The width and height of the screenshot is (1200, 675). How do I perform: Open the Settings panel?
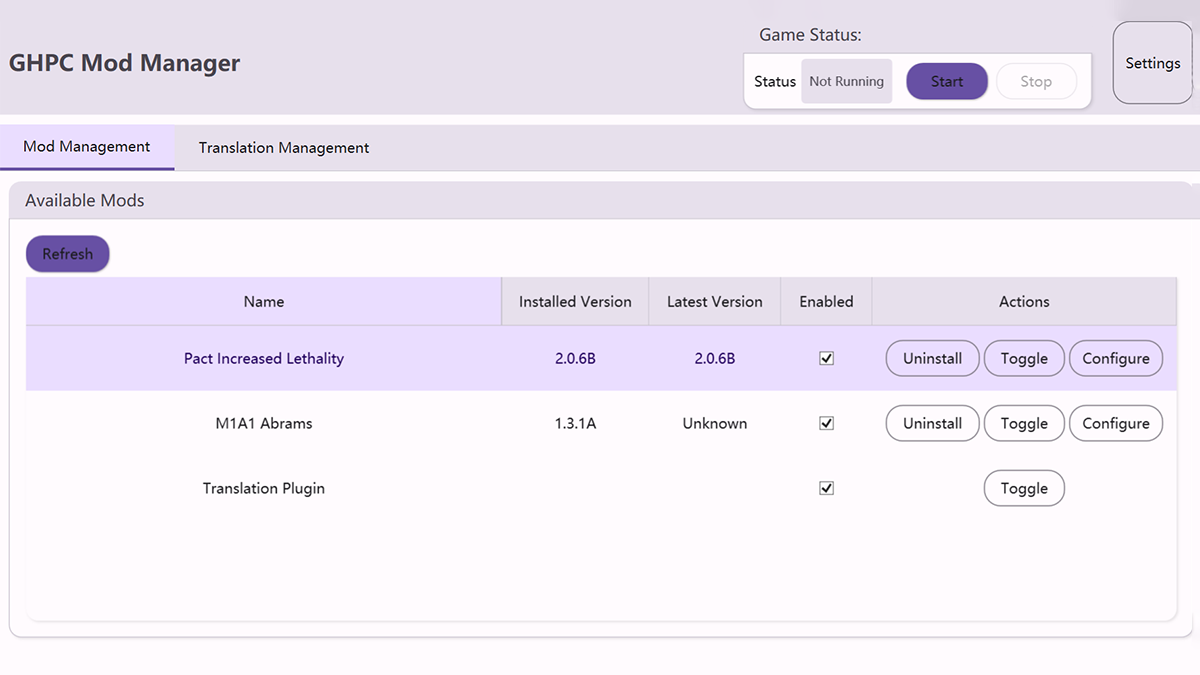1152,63
